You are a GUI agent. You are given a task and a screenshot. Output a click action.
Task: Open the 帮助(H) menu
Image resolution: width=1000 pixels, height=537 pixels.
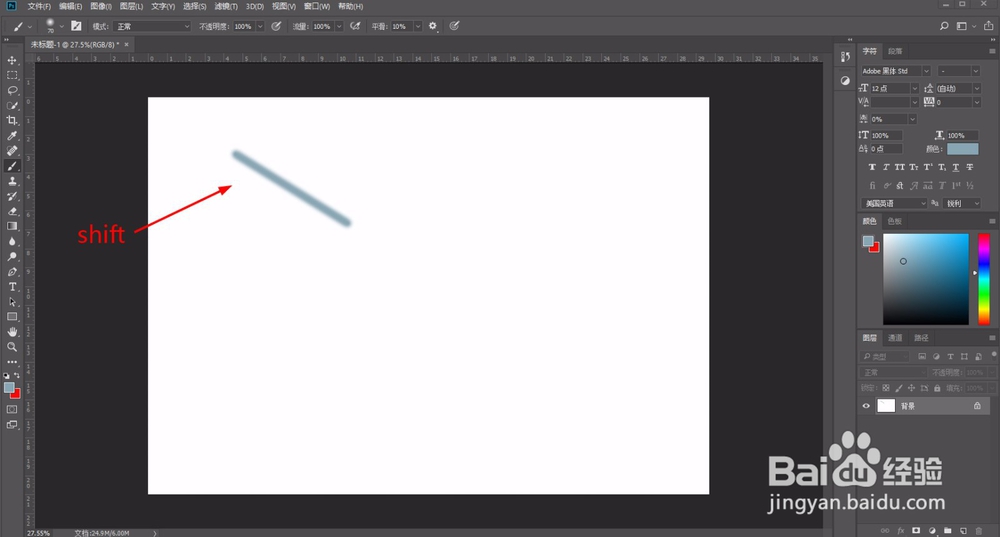(x=351, y=6)
